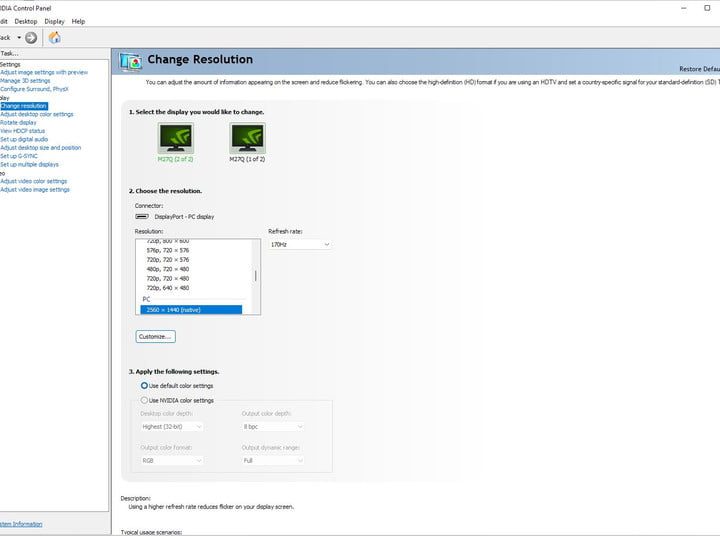Click the resolution list scrollbar thumb
720x536 pixels.
pyautogui.click(x=256, y=276)
